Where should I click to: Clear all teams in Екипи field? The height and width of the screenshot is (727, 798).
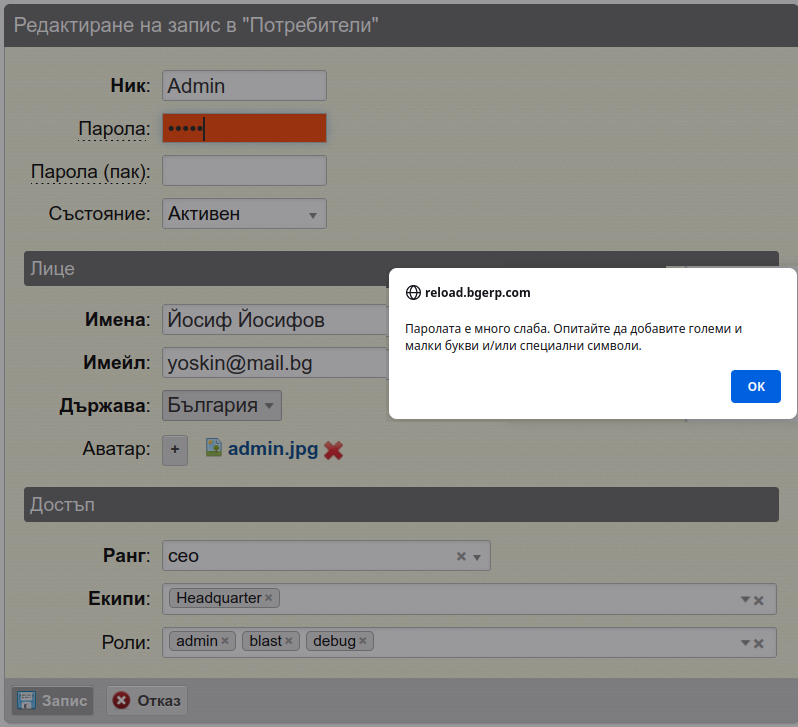click(759, 600)
